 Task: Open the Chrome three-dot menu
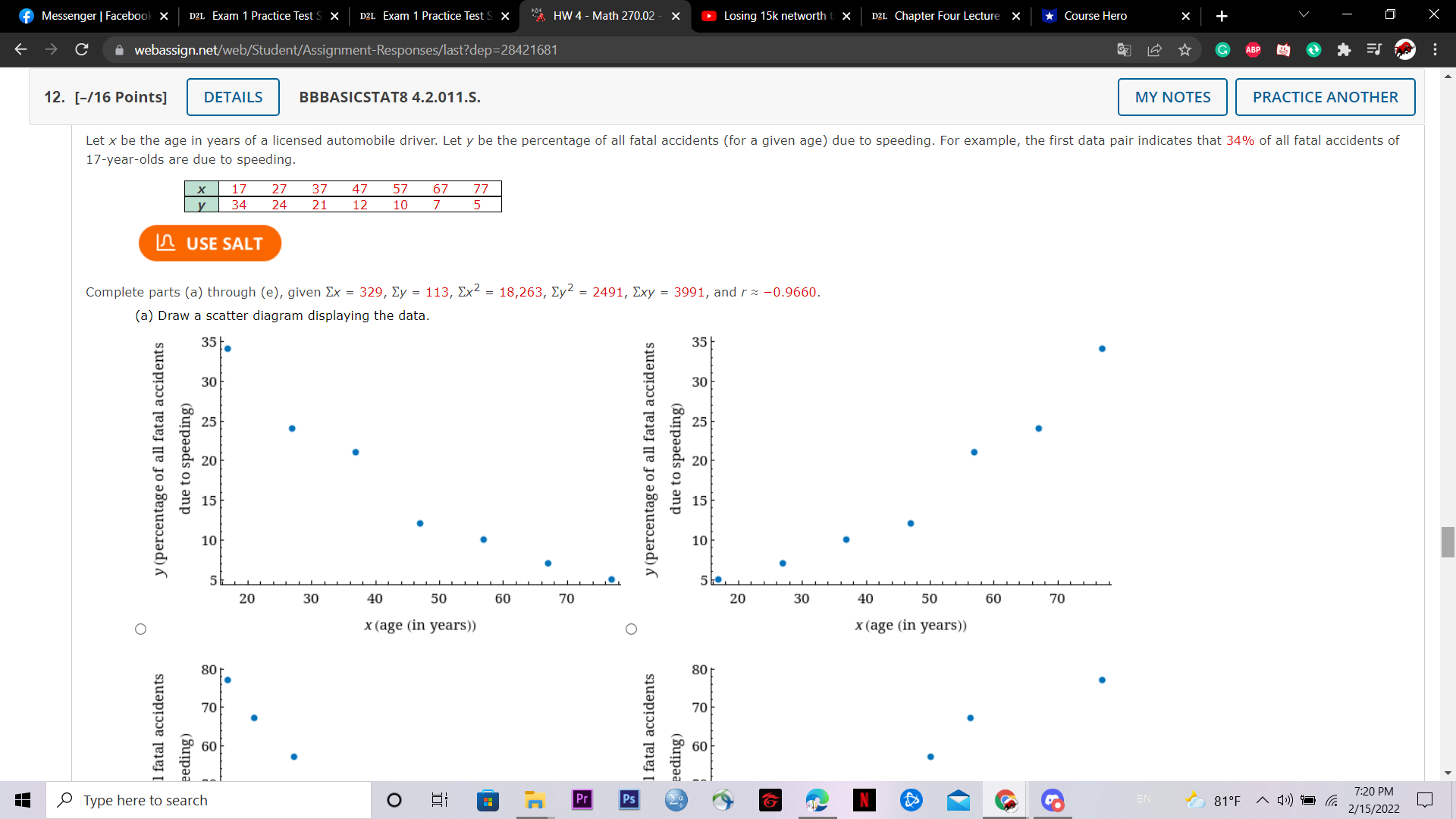coord(1435,50)
